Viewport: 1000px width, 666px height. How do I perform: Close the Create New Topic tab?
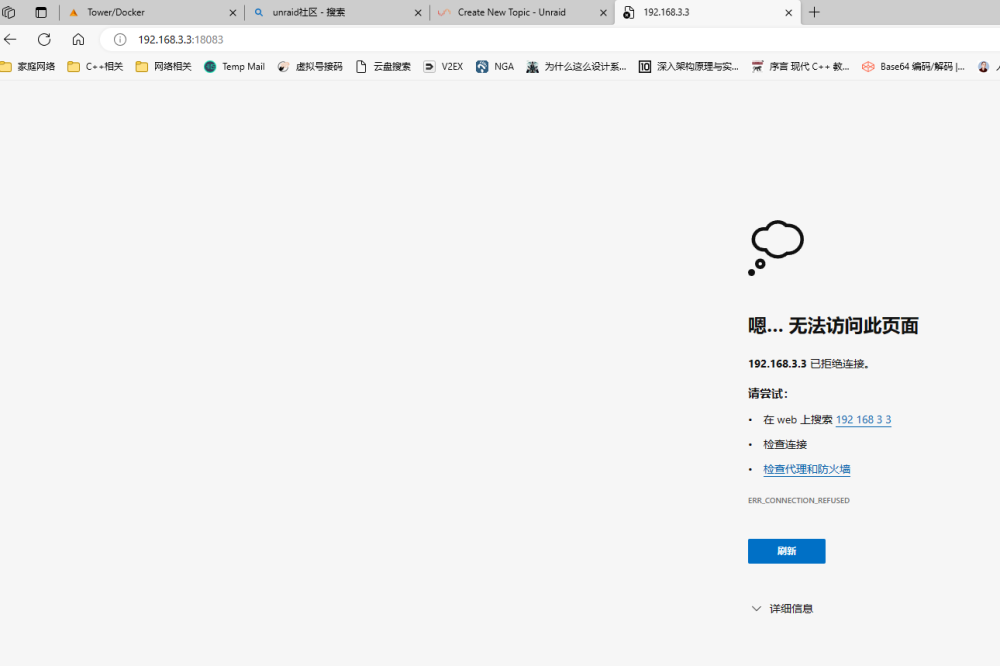click(603, 13)
